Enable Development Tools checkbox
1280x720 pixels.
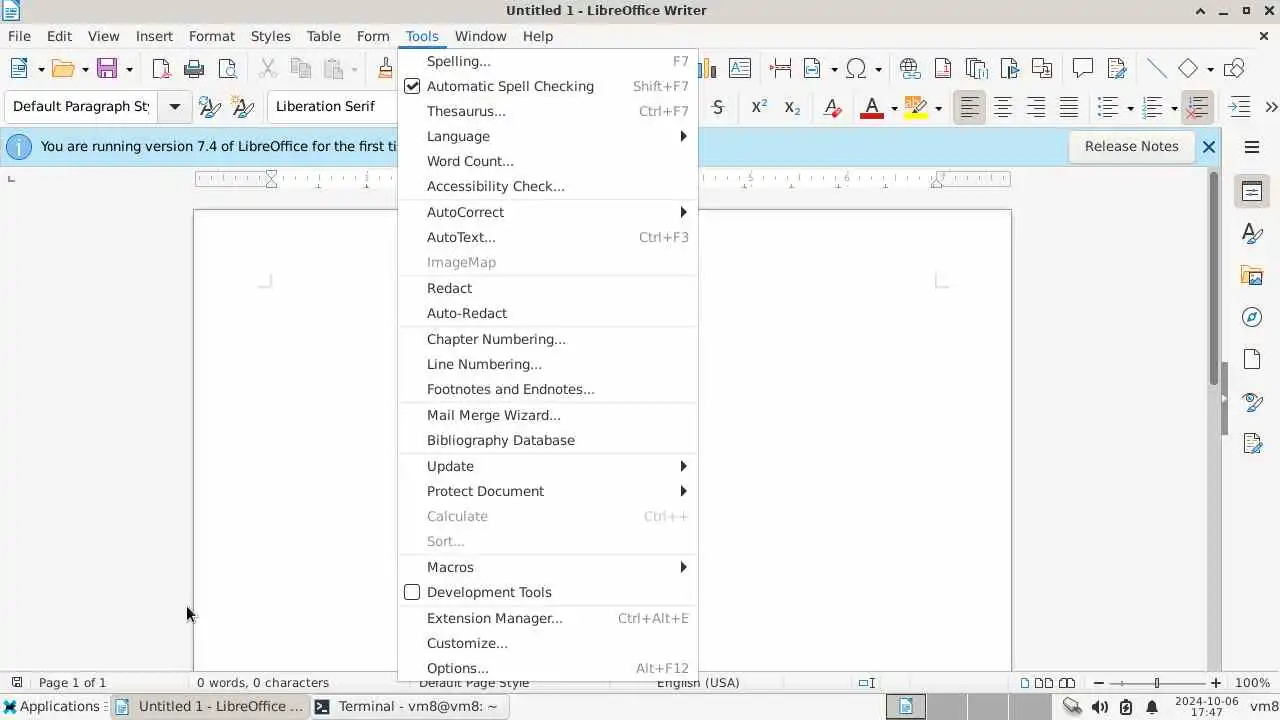(412, 592)
